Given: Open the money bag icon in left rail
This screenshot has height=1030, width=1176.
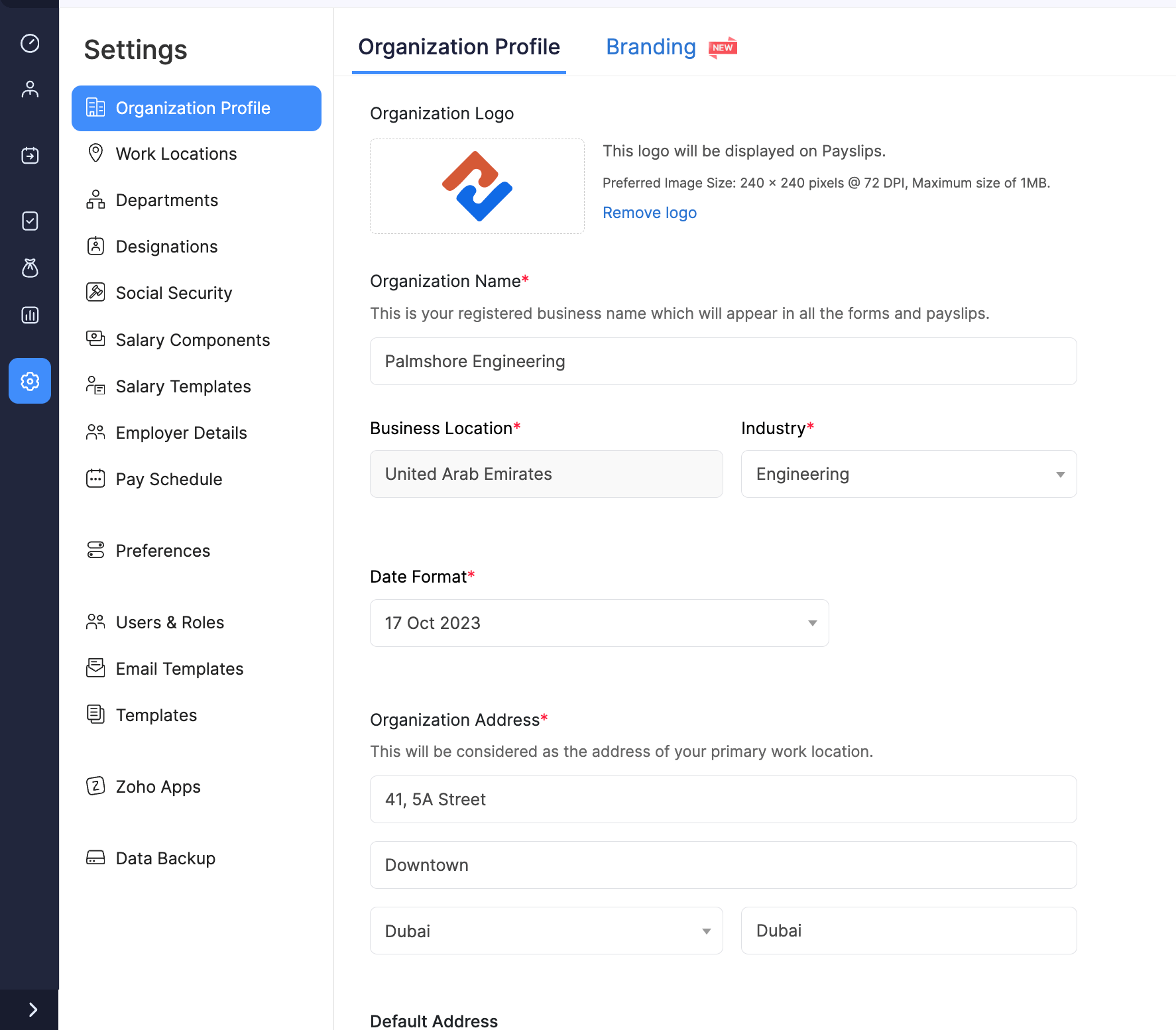Looking at the screenshot, I should pyautogui.click(x=30, y=268).
